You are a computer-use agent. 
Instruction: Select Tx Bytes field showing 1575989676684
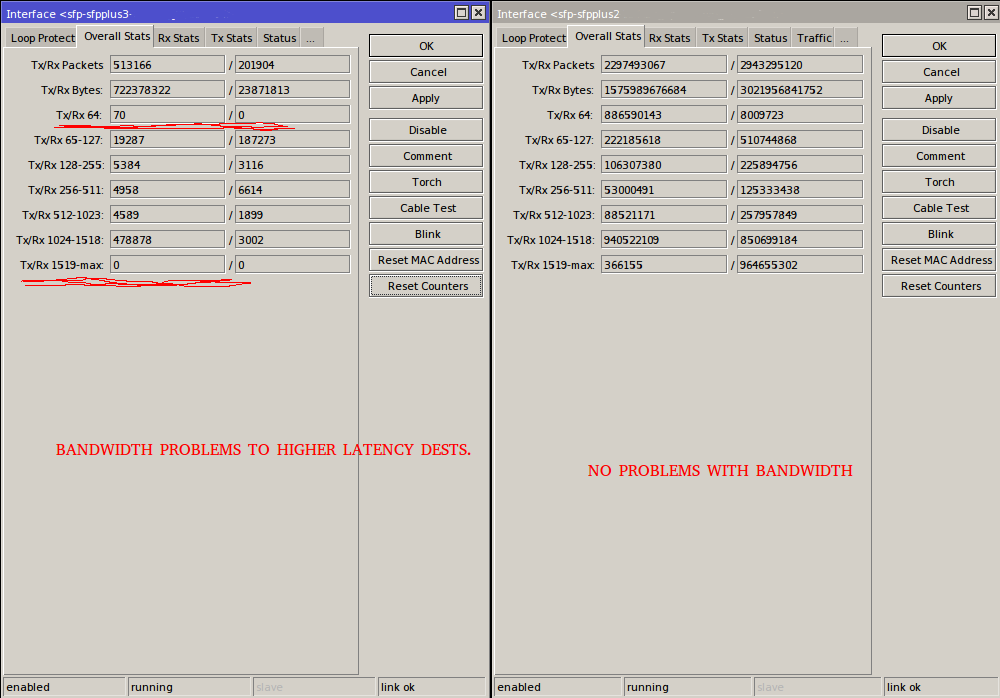(x=664, y=89)
